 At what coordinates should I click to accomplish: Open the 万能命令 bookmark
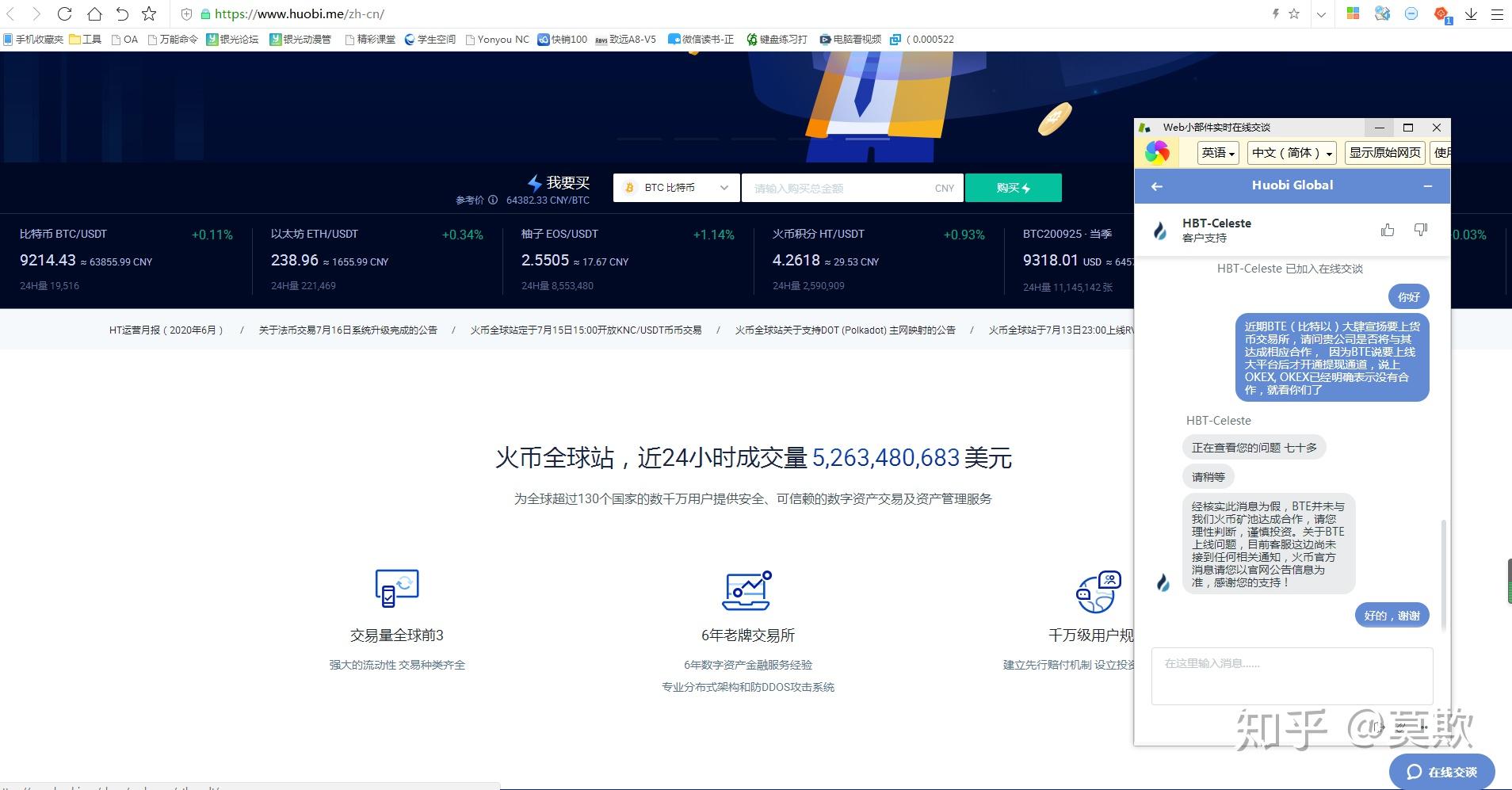tap(172, 39)
